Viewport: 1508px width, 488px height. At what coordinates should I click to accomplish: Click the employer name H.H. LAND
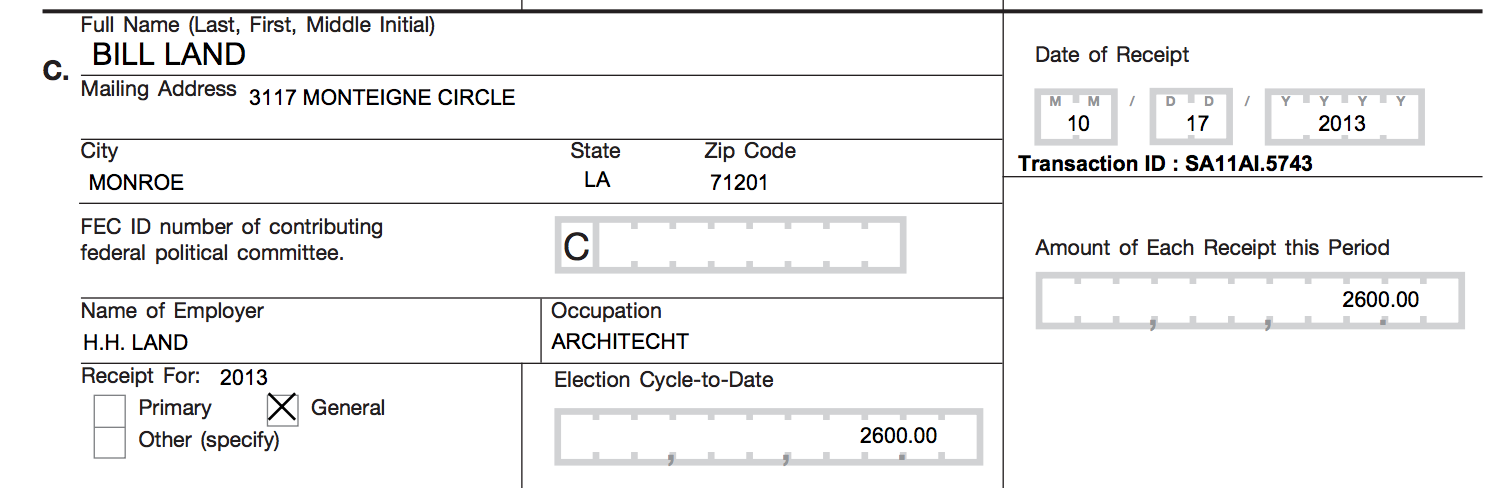[x=135, y=343]
